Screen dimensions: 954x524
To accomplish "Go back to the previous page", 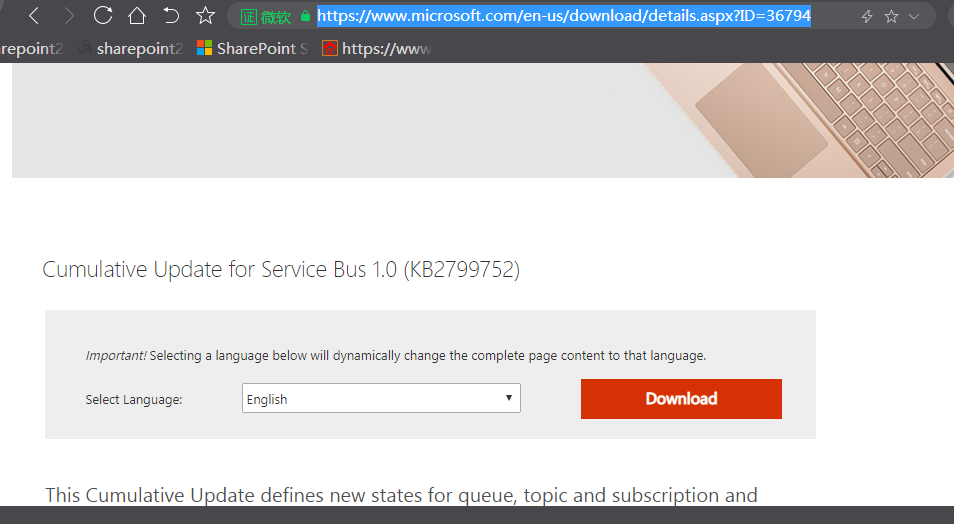I will click(x=34, y=16).
